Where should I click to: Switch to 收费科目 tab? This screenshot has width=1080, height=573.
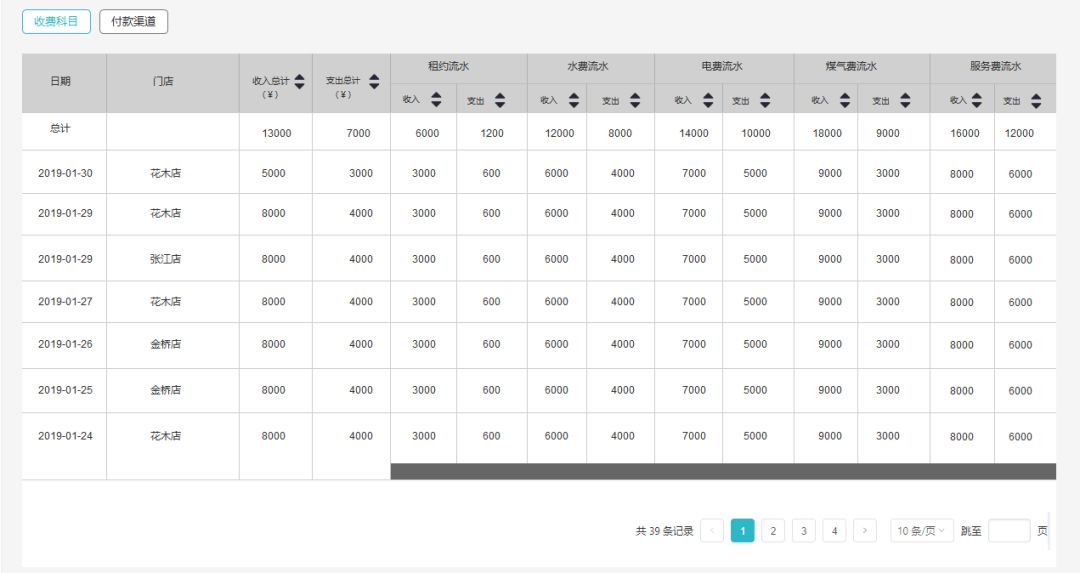(x=56, y=21)
